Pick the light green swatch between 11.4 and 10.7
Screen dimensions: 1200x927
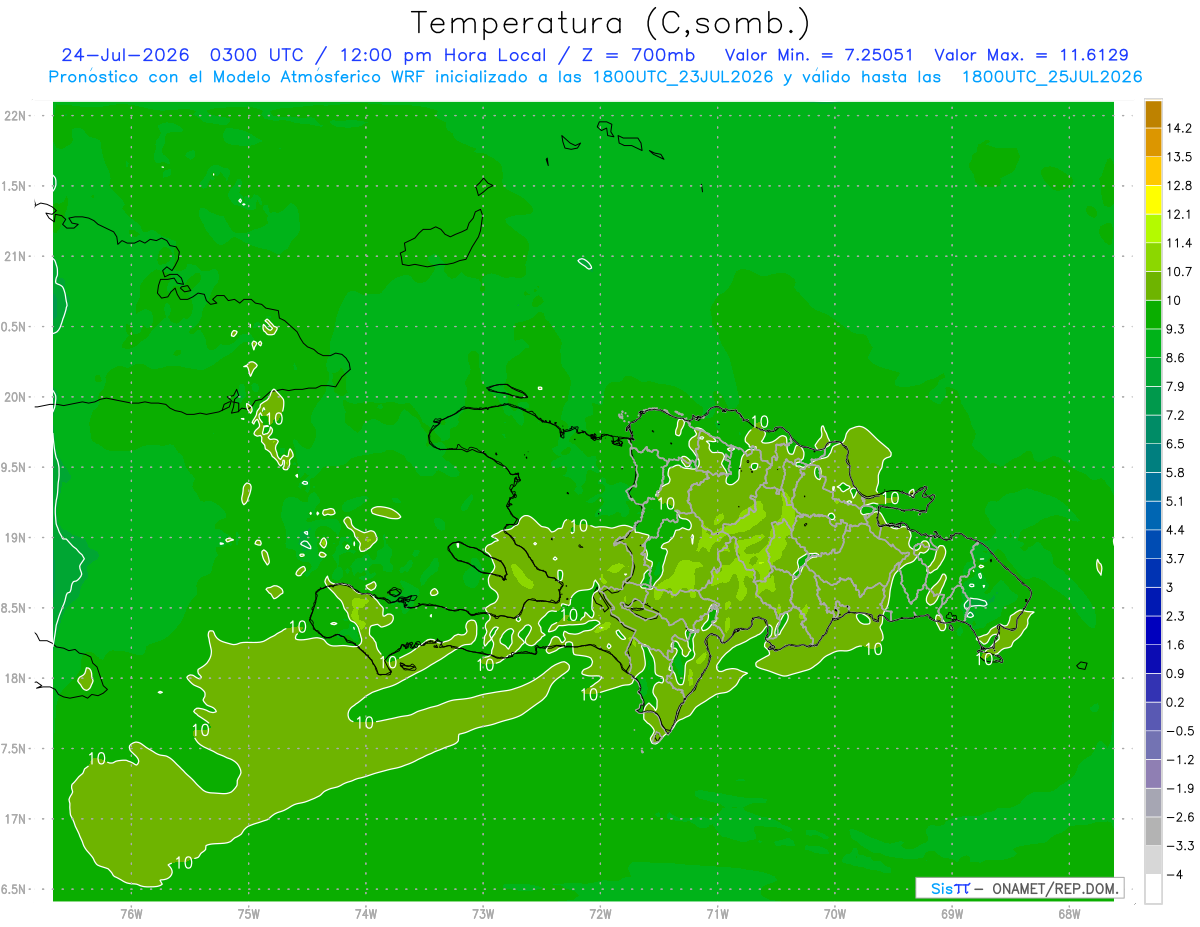1153,257
